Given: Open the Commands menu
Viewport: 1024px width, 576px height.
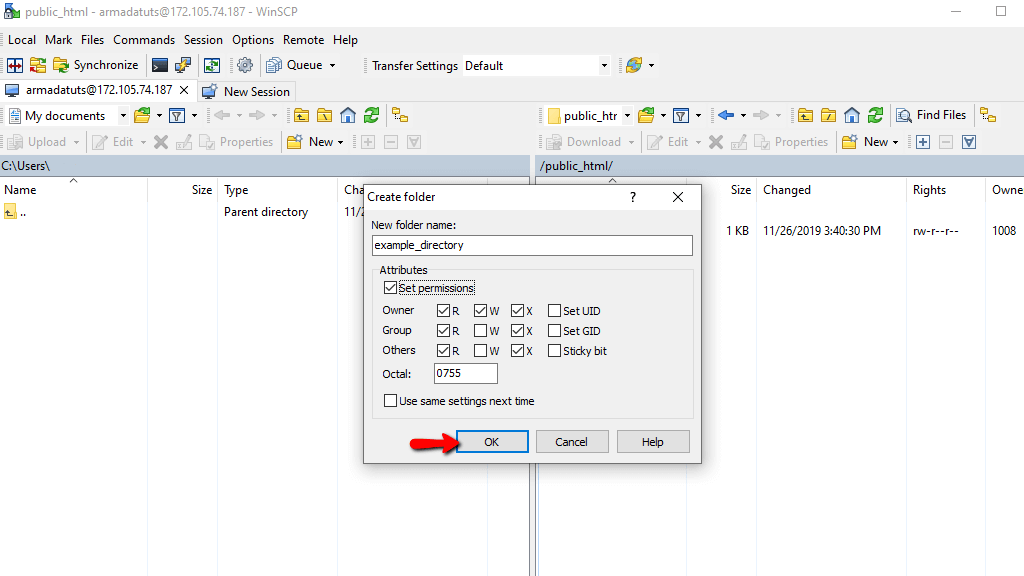Looking at the screenshot, I should pos(144,40).
